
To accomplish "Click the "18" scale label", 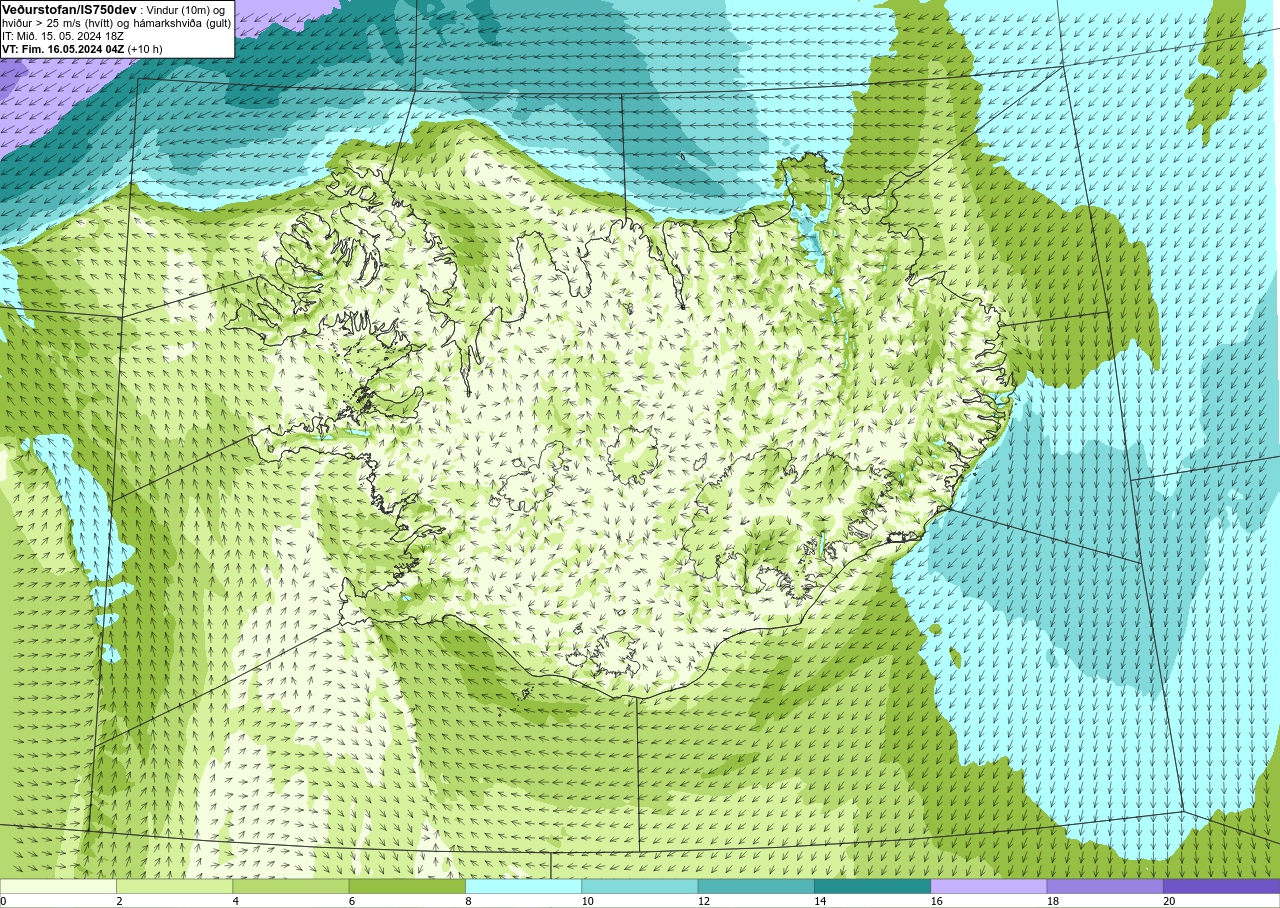I will point(1053,901).
